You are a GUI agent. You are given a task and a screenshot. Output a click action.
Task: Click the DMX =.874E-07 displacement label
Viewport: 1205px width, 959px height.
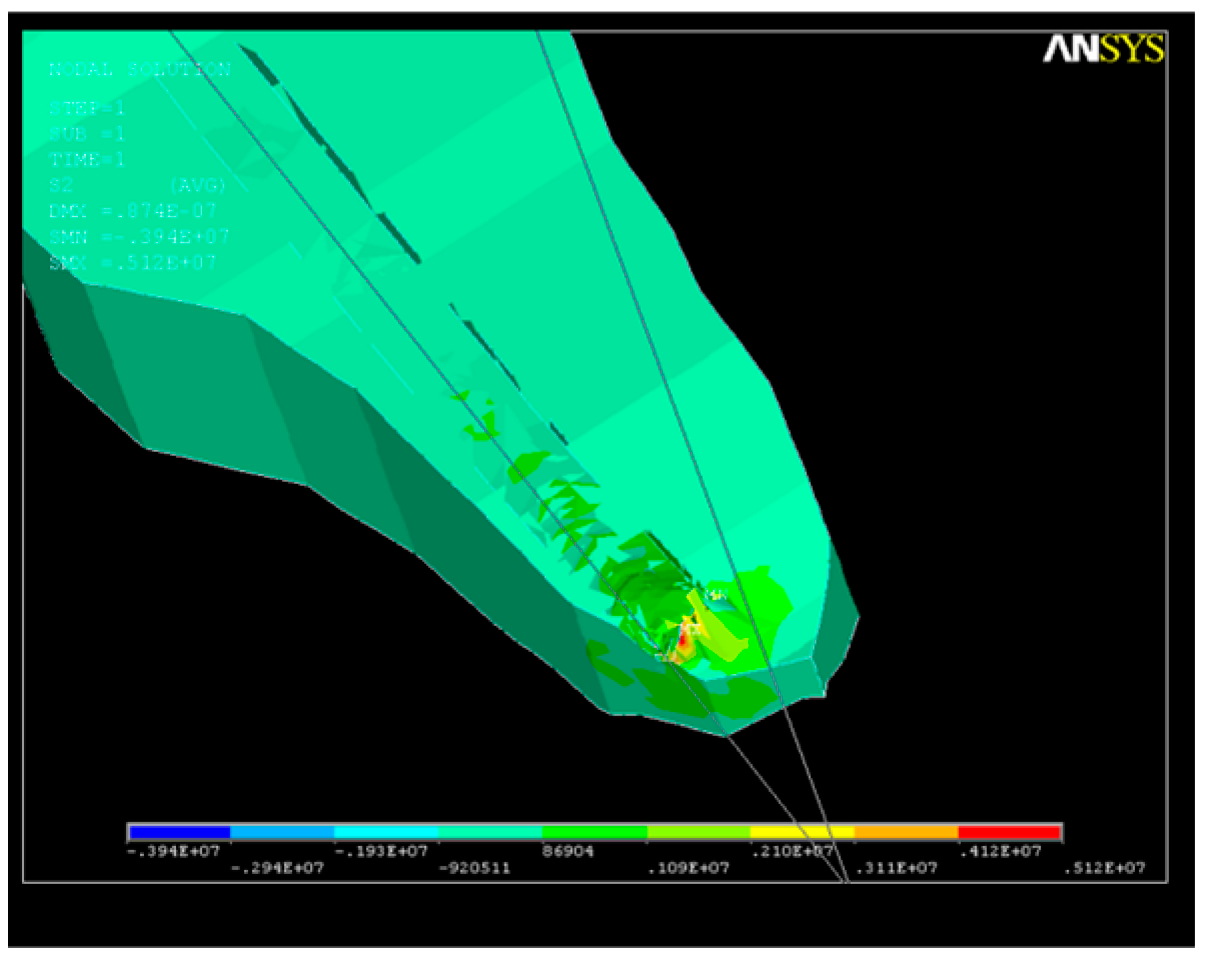[132, 211]
